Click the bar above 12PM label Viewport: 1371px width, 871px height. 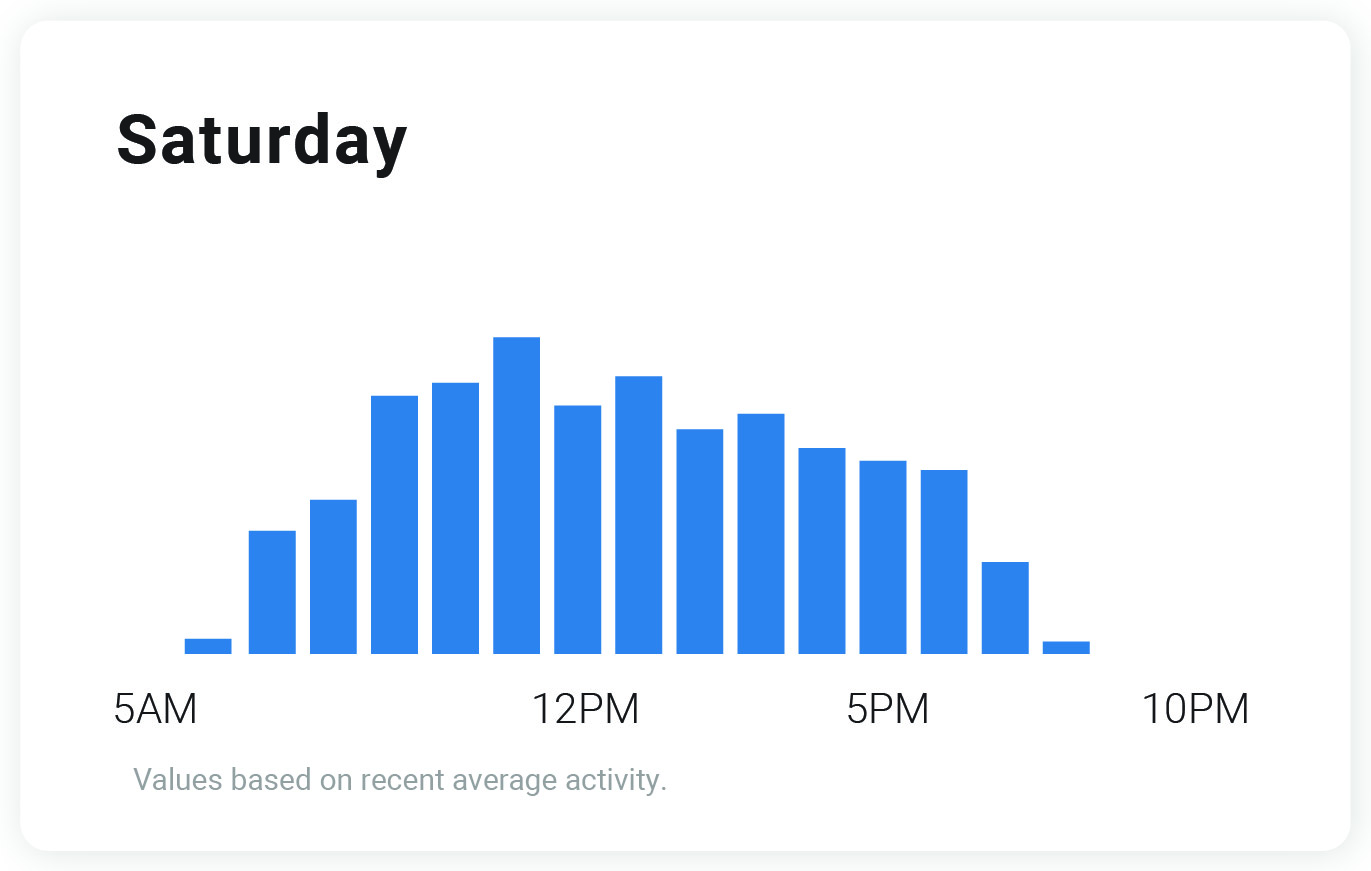click(x=578, y=530)
